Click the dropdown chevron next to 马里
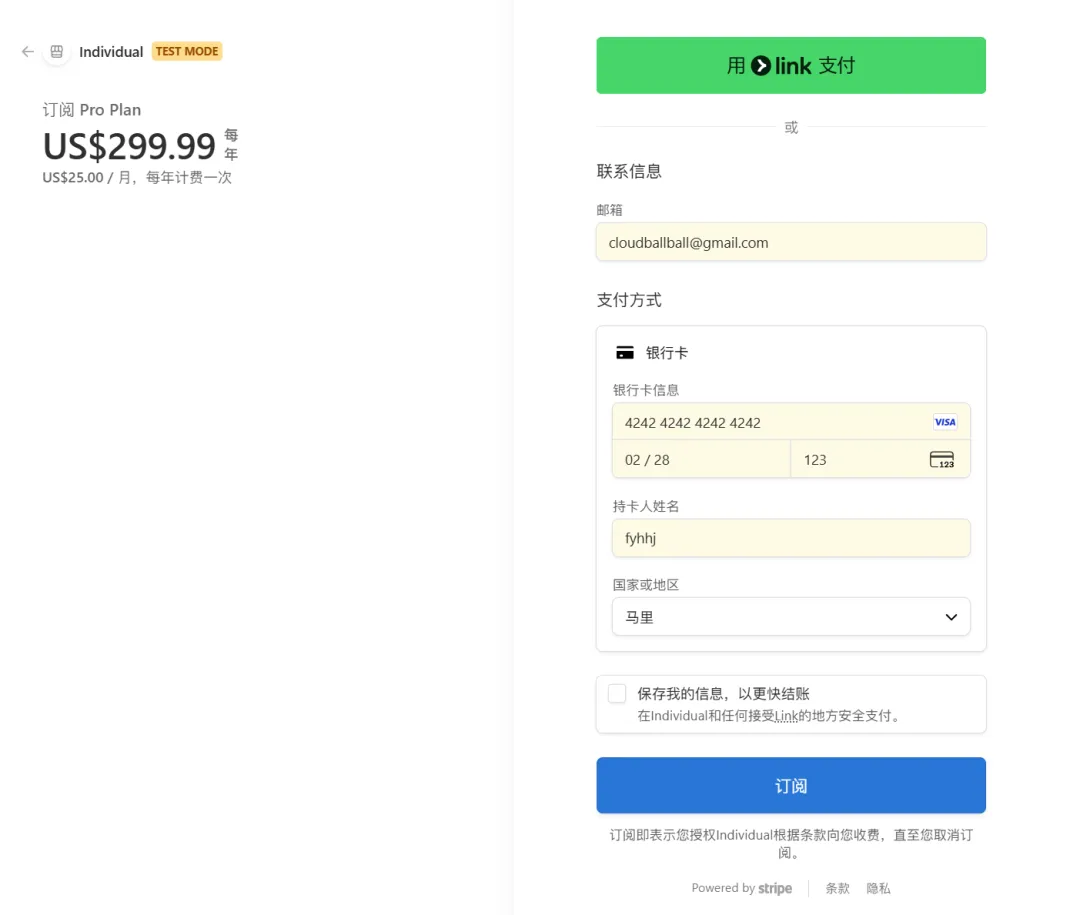Screen dimensions: 1080x915 tap(951, 617)
